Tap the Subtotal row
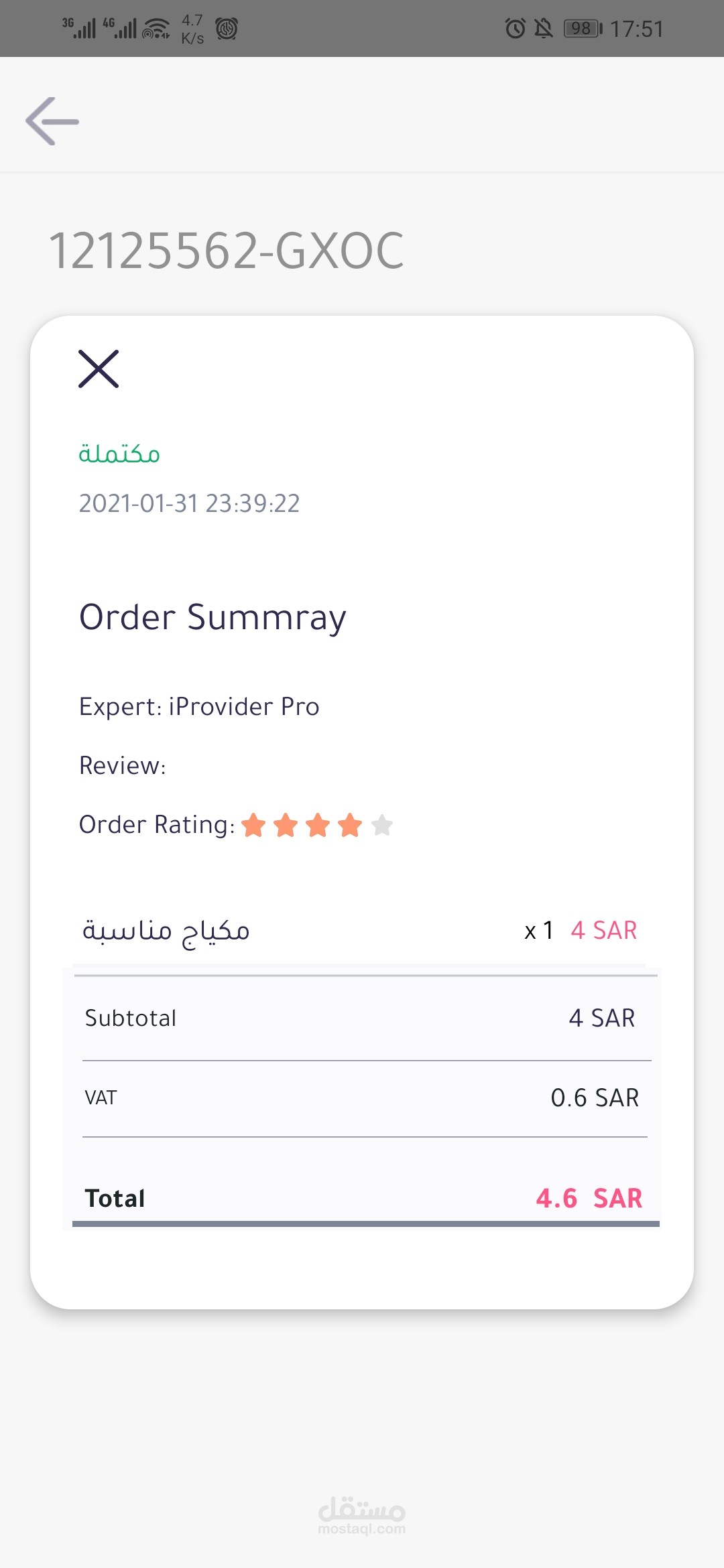 coord(362,1018)
